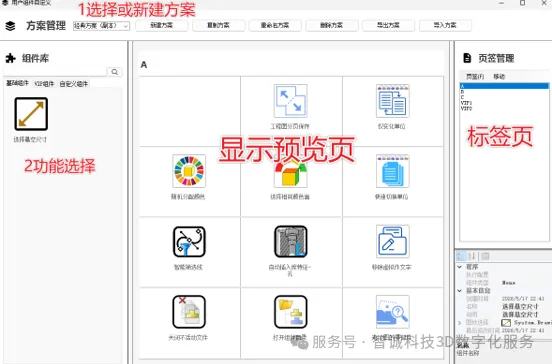Select the document-swap icon in top-right grid cell
This screenshot has width=552, height=364.
coord(393,101)
